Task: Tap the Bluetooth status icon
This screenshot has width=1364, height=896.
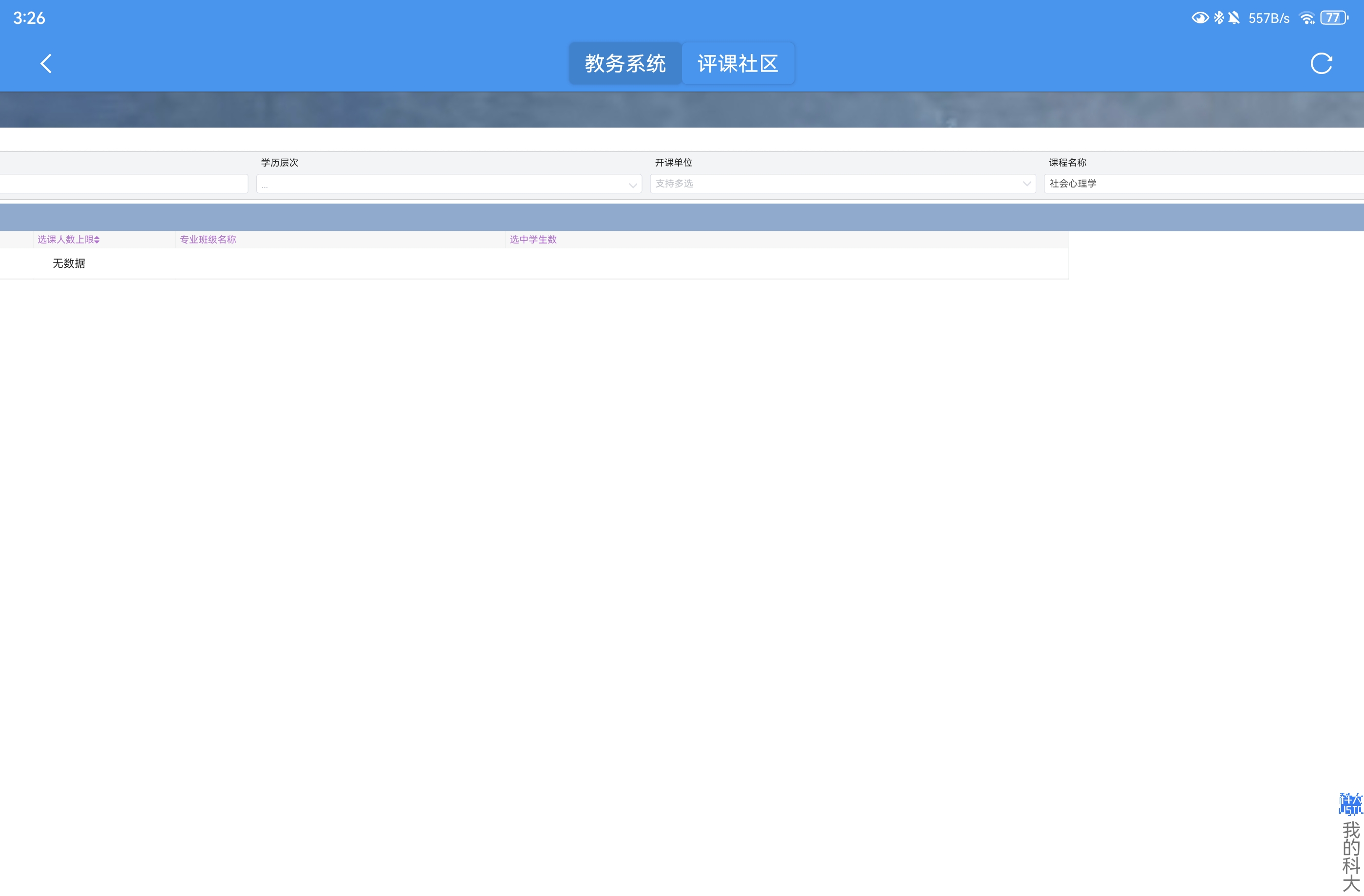Action: 1218,18
